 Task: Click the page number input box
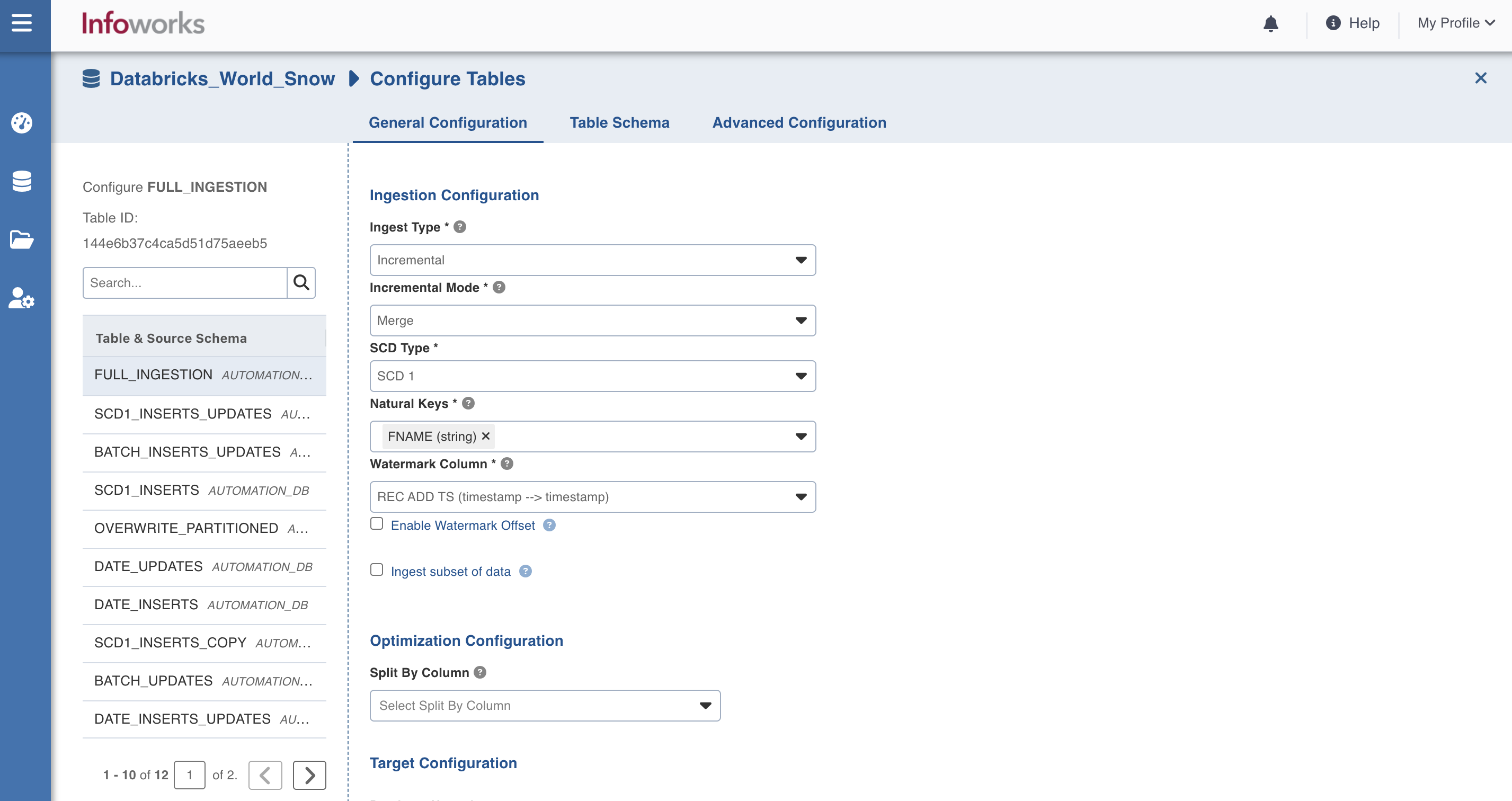[x=190, y=775]
